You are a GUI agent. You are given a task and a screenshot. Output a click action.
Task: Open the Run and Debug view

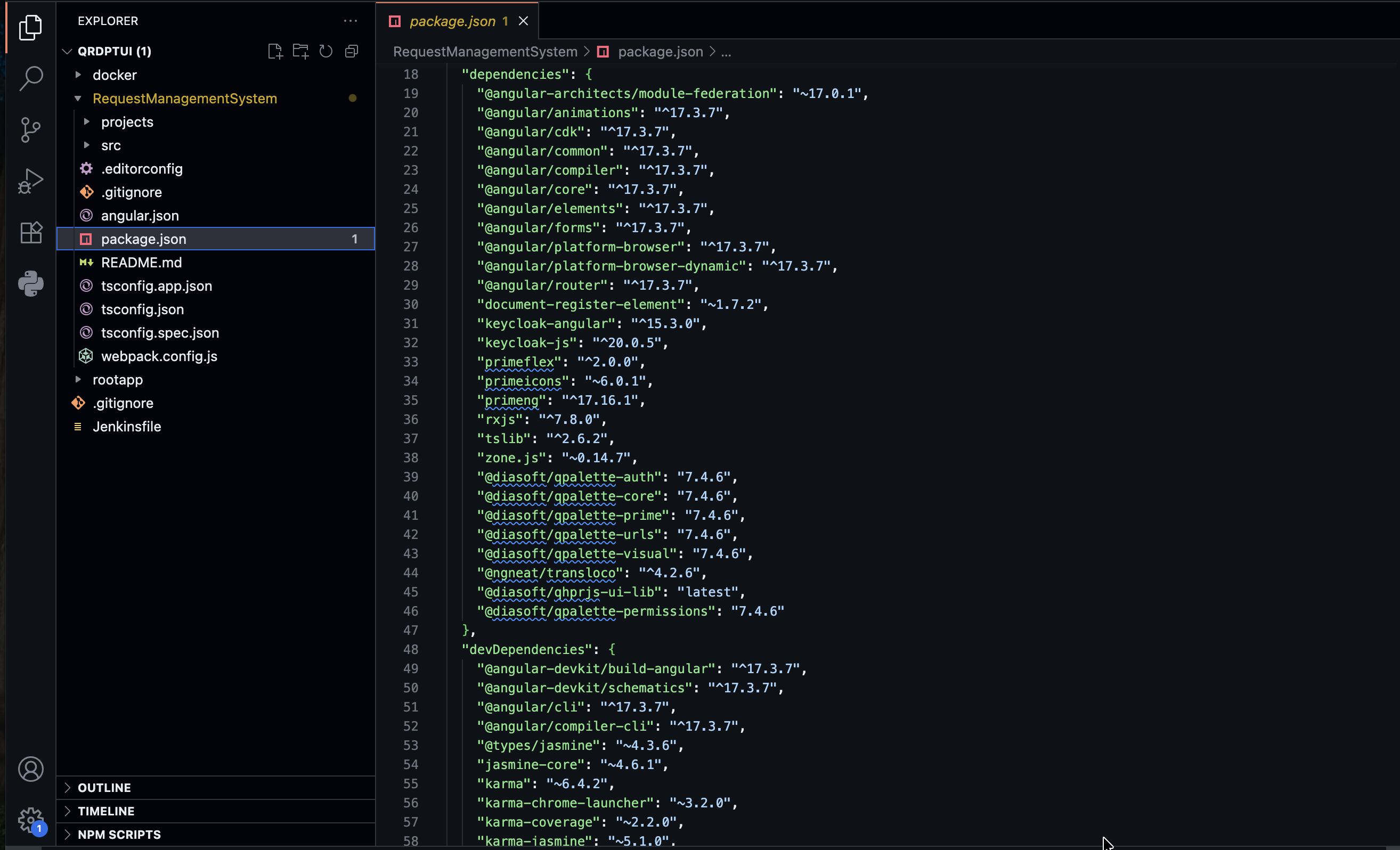pos(31,181)
